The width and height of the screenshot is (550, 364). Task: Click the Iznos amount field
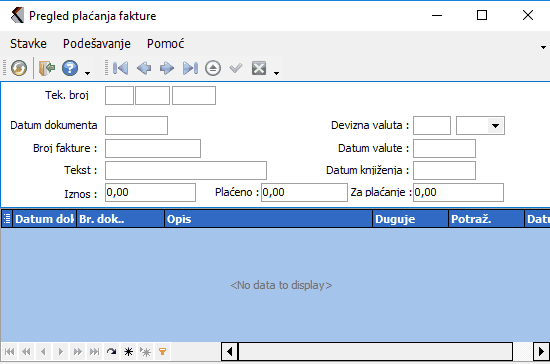[x=150, y=193]
